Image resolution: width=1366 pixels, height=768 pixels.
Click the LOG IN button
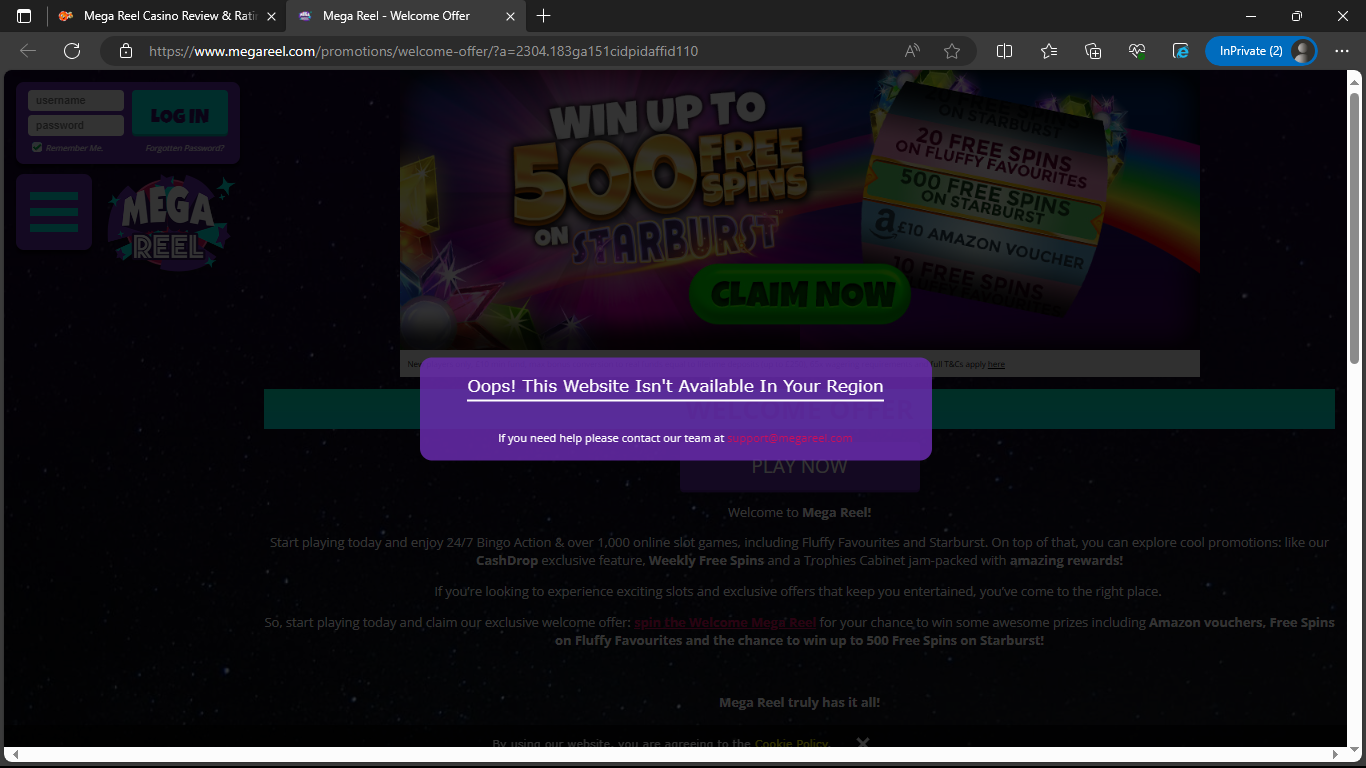pos(180,115)
